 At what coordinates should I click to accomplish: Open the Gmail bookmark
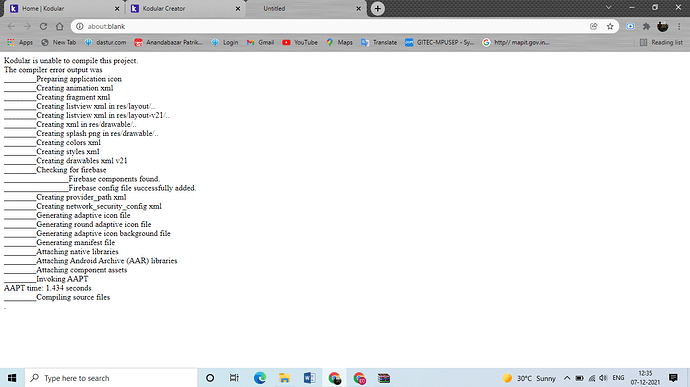(261, 42)
